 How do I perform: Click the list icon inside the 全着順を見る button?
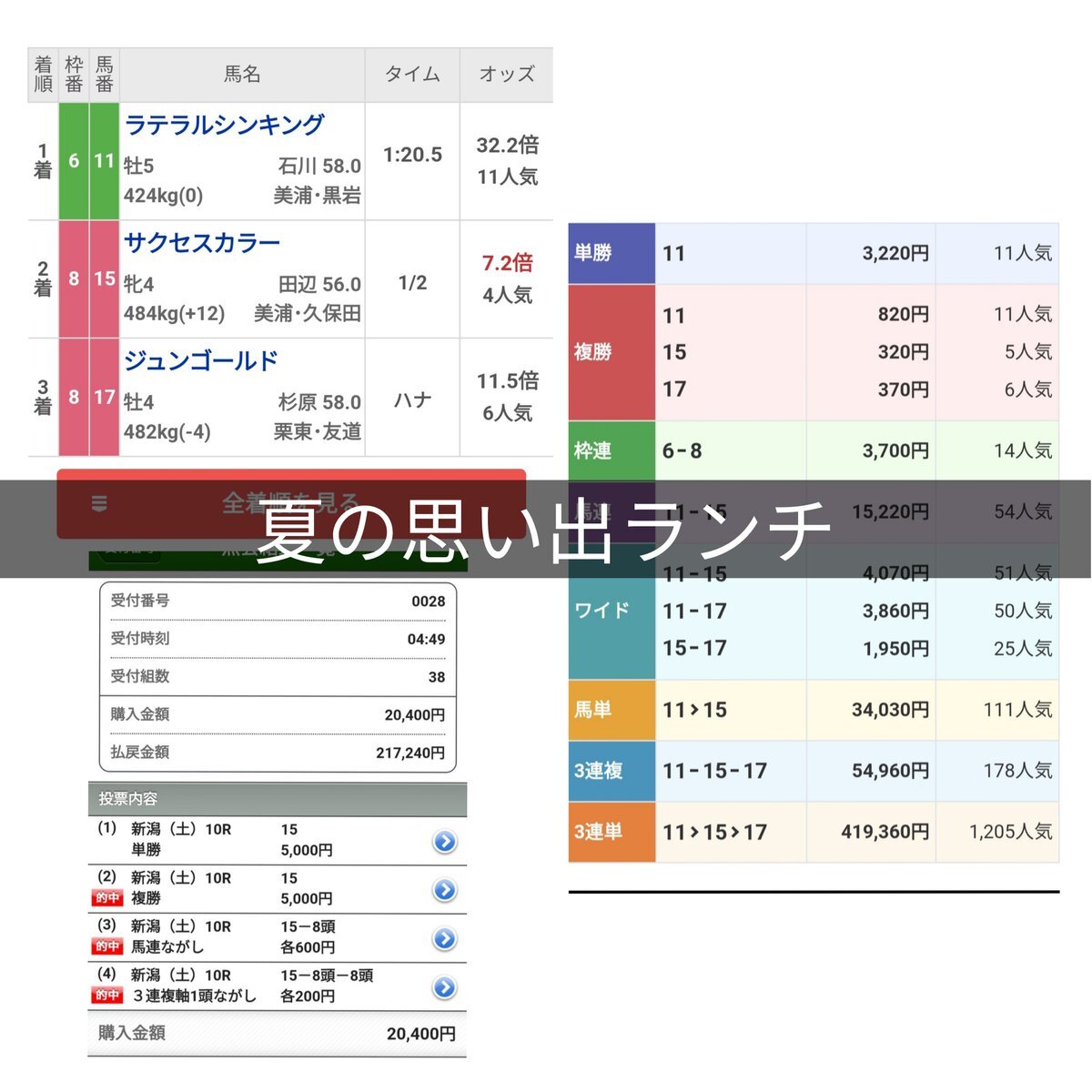[x=100, y=502]
